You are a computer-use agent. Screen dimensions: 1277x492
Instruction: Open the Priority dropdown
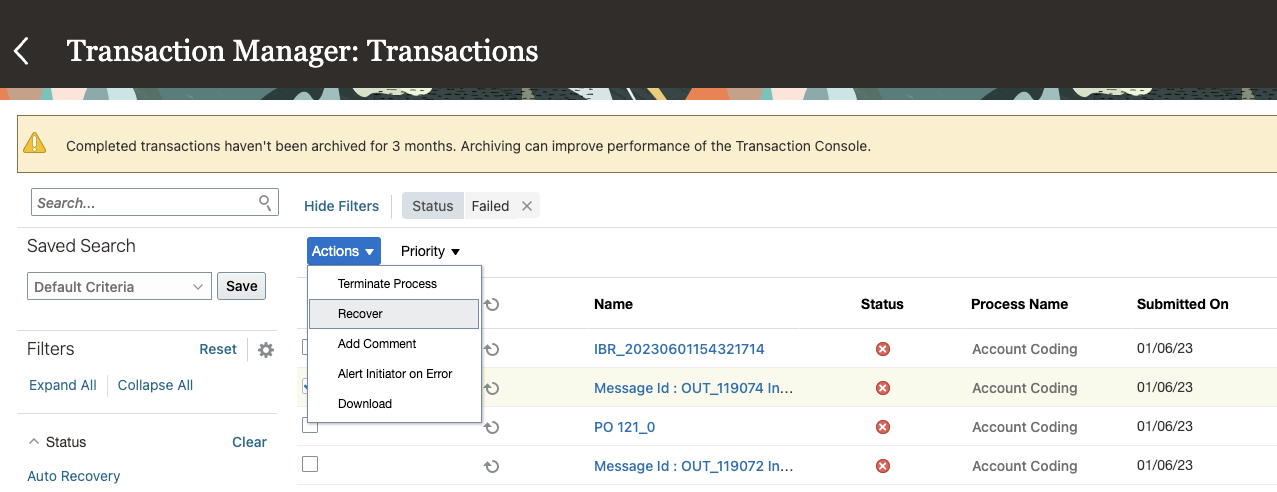pos(430,251)
